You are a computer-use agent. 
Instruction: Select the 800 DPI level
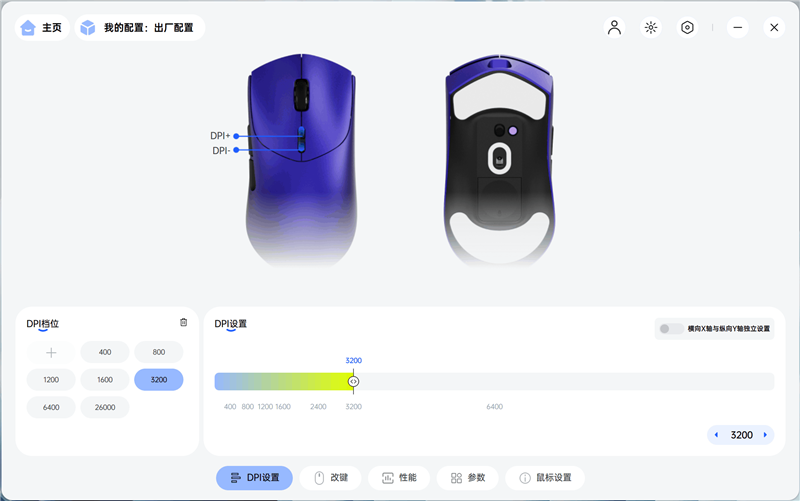159,352
